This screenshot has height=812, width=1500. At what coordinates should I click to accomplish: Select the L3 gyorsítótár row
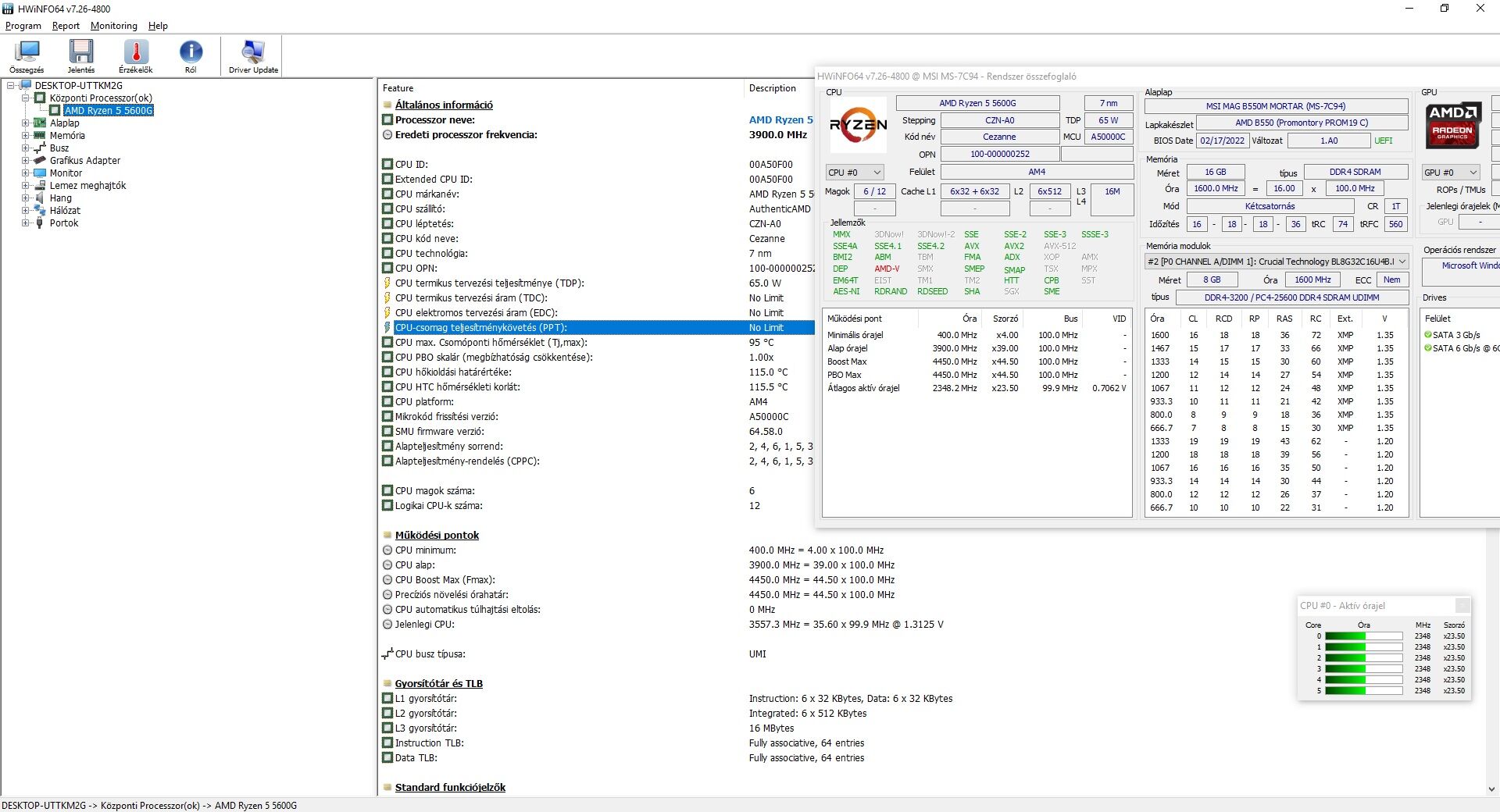click(934, 728)
